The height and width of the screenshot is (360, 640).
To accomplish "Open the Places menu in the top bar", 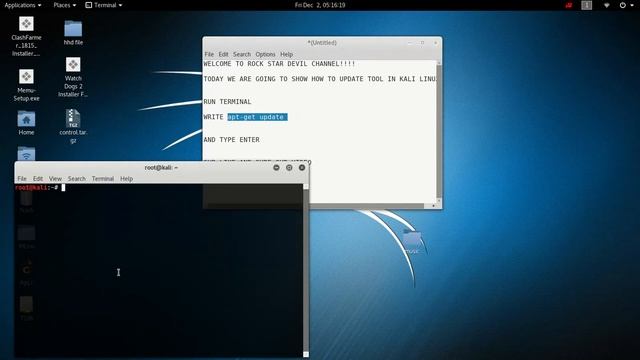I will point(64,5).
